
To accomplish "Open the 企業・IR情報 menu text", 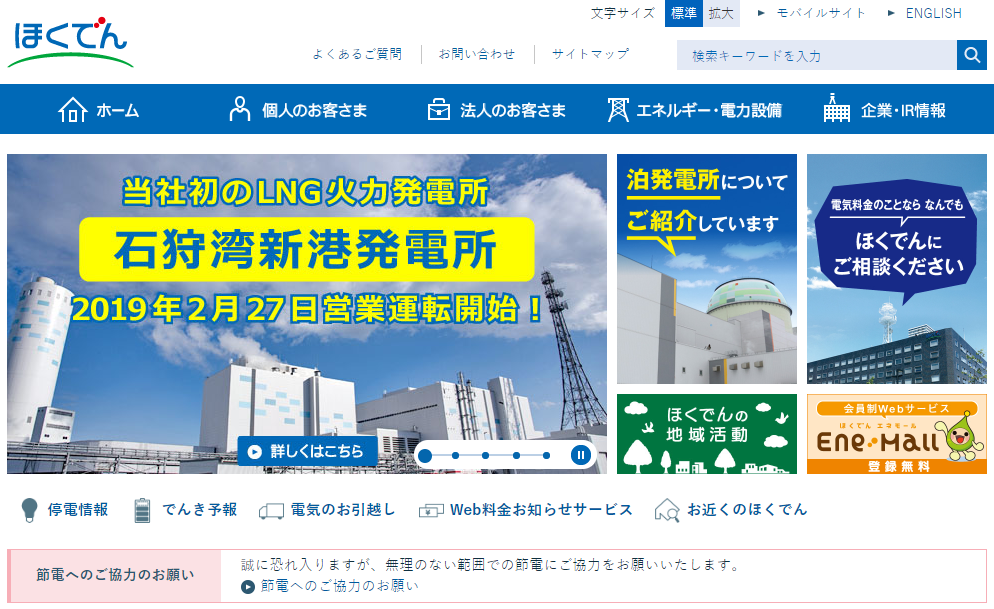I will tap(903, 110).
